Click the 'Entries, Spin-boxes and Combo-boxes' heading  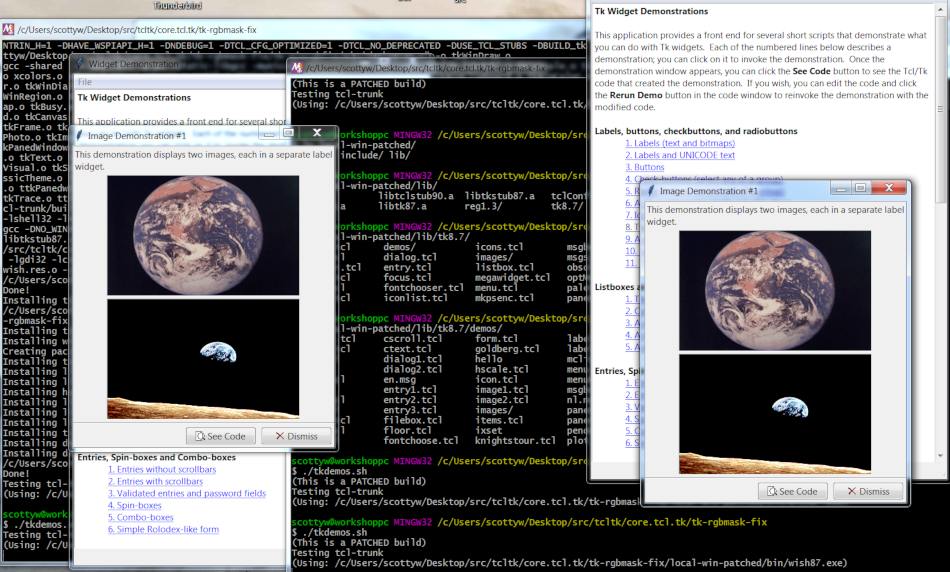pos(156,457)
